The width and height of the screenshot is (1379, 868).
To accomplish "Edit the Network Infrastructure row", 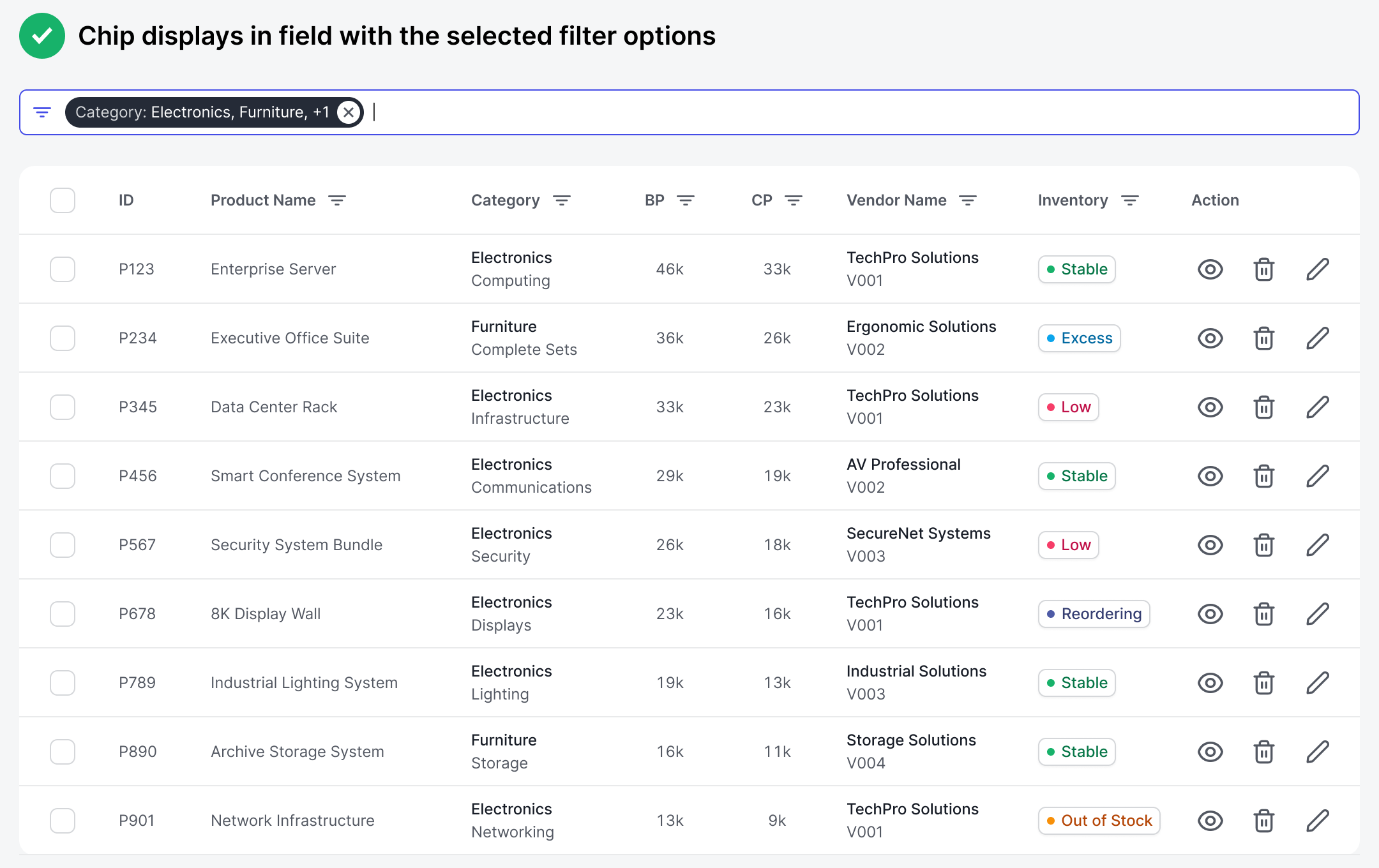I will [x=1317, y=821].
